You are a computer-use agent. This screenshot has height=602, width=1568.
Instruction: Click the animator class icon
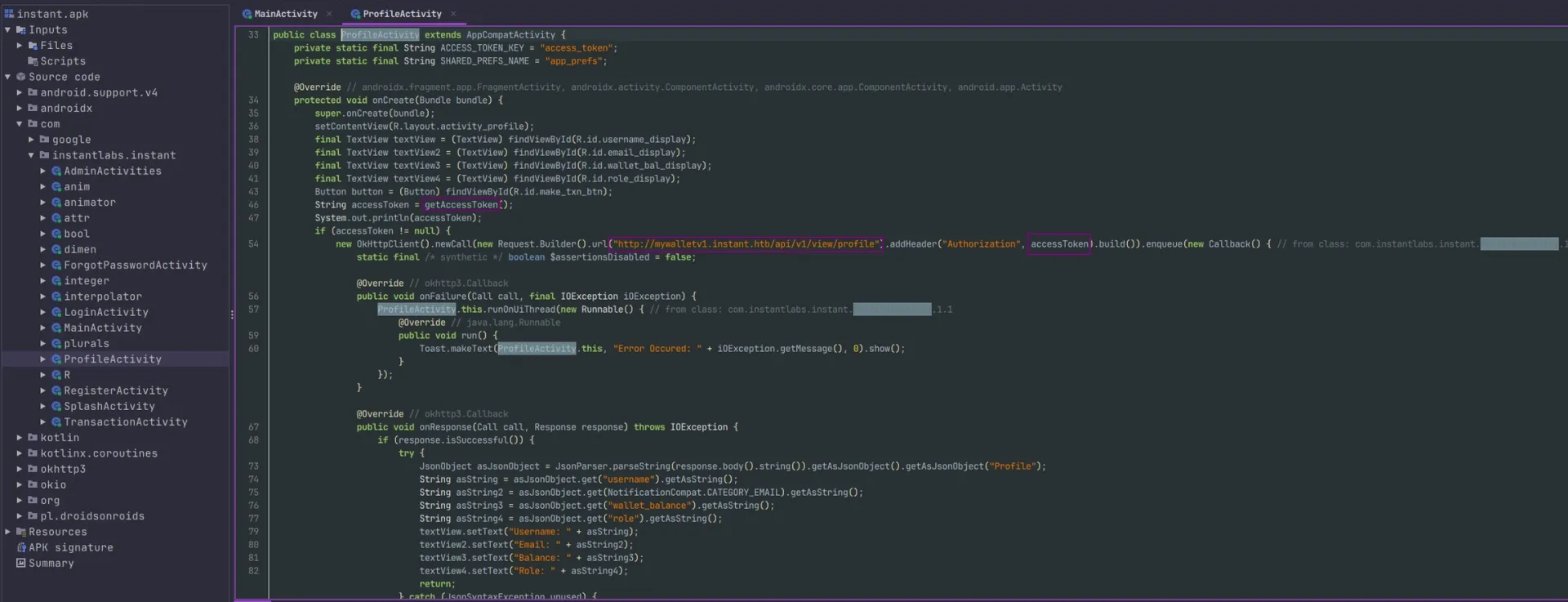pyautogui.click(x=56, y=203)
